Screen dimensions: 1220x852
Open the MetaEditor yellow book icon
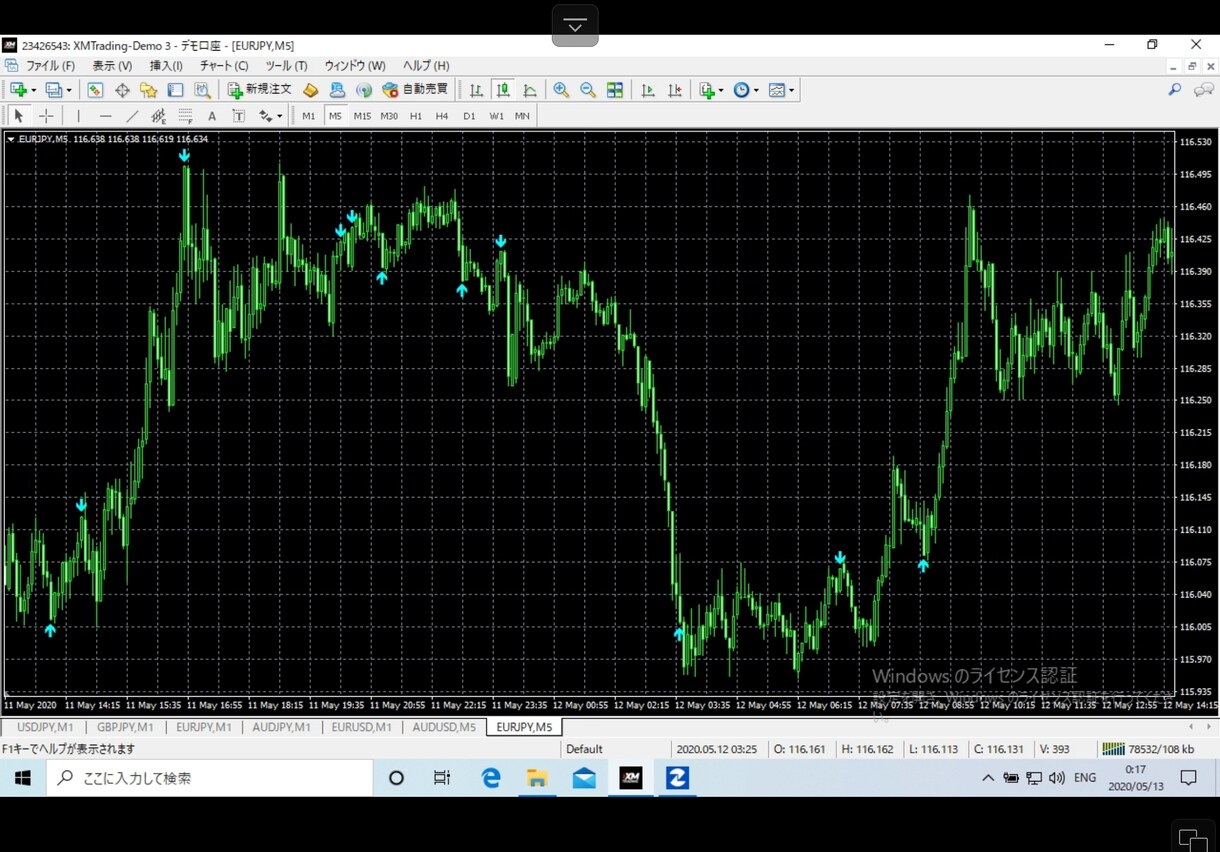pos(310,90)
